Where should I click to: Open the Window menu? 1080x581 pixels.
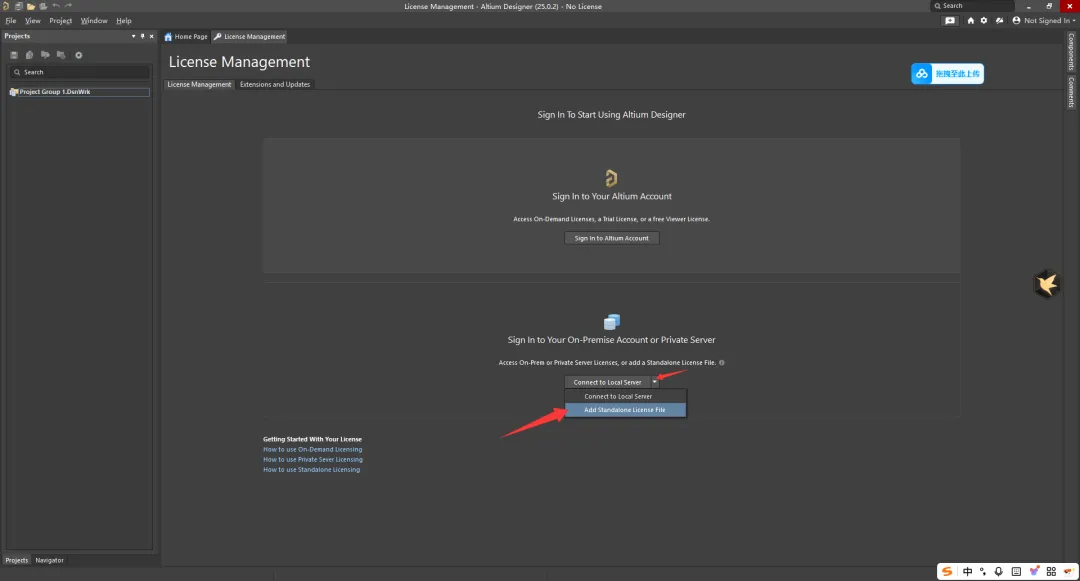[x=94, y=21]
